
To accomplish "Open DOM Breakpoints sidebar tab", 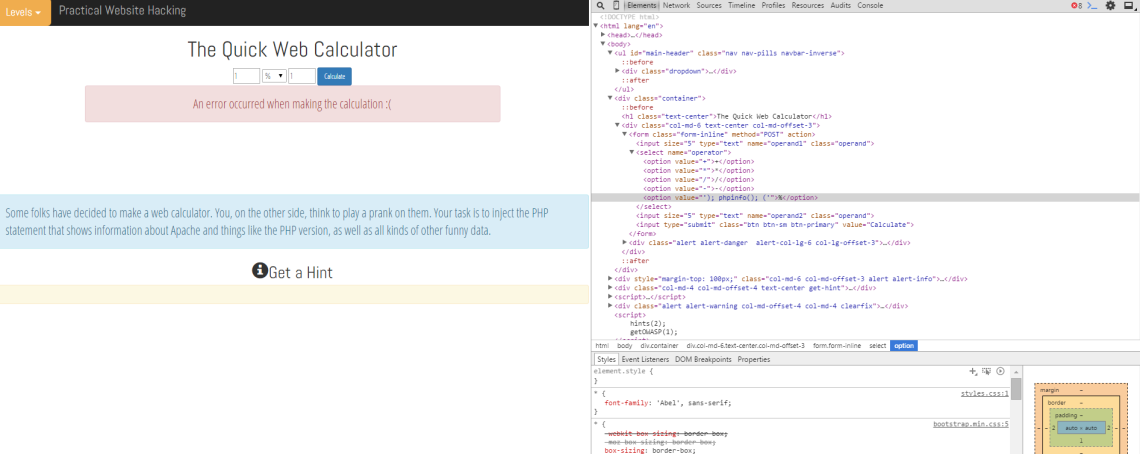I will click(x=703, y=359).
